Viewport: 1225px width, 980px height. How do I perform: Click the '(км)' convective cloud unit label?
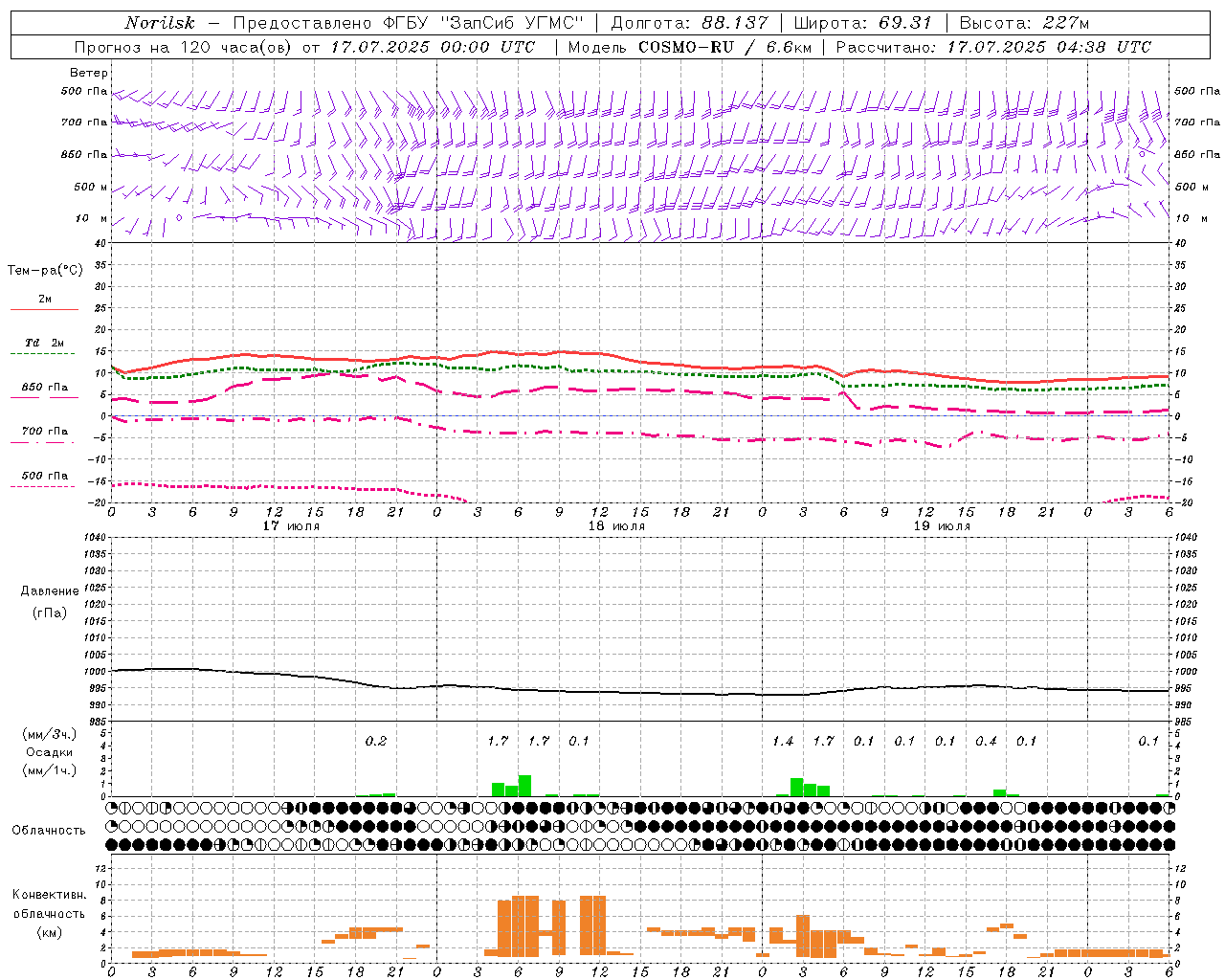49,932
